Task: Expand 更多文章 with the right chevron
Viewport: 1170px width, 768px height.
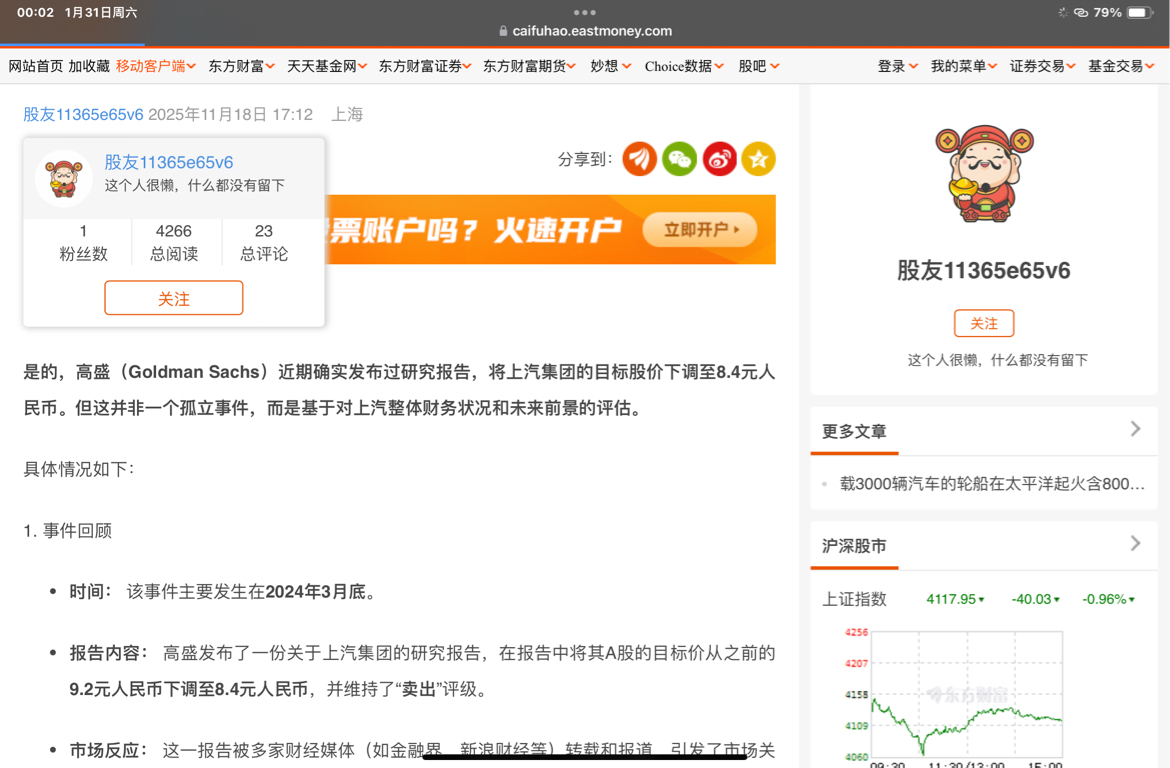Action: click(x=1136, y=428)
